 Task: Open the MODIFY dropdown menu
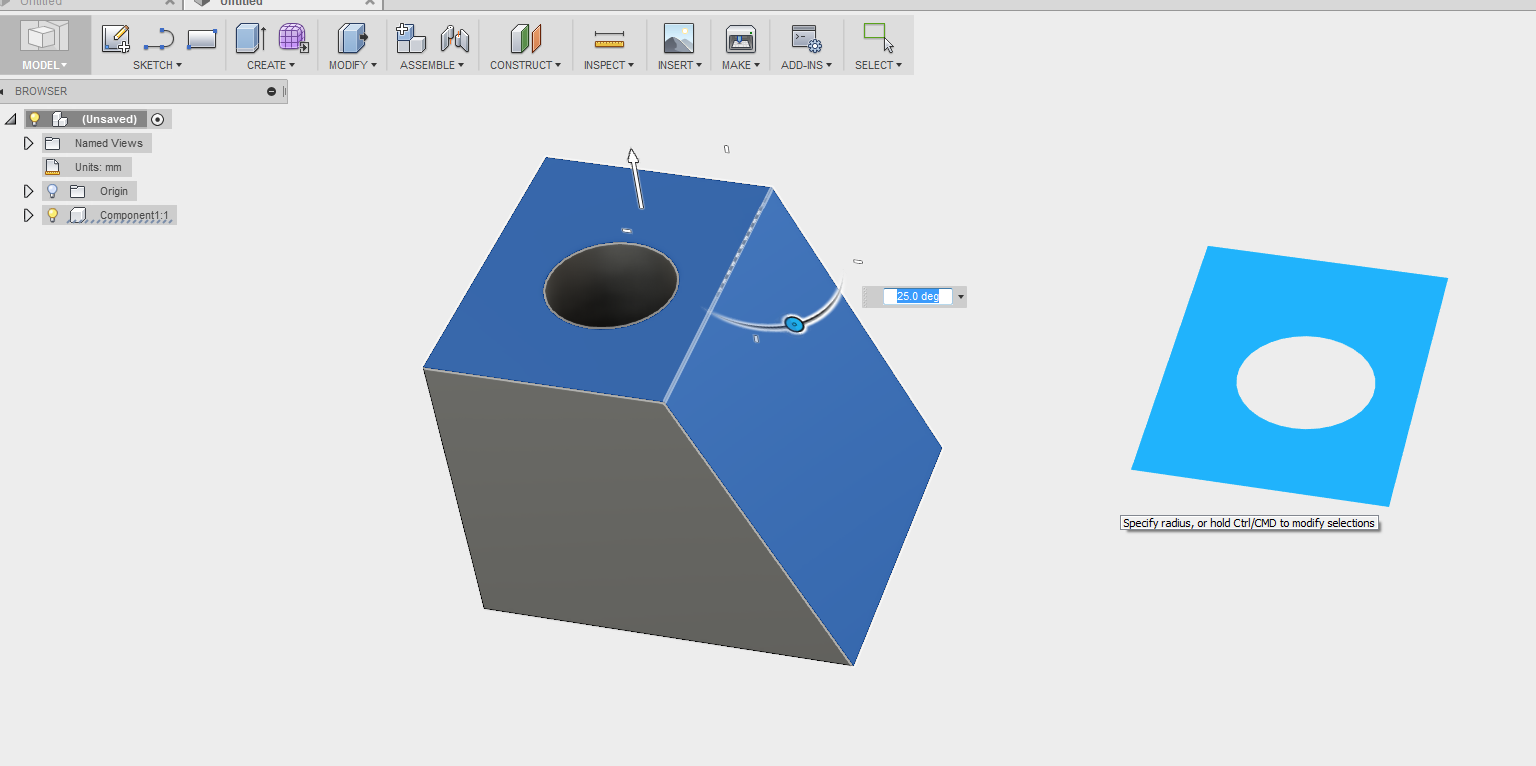click(353, 65)
